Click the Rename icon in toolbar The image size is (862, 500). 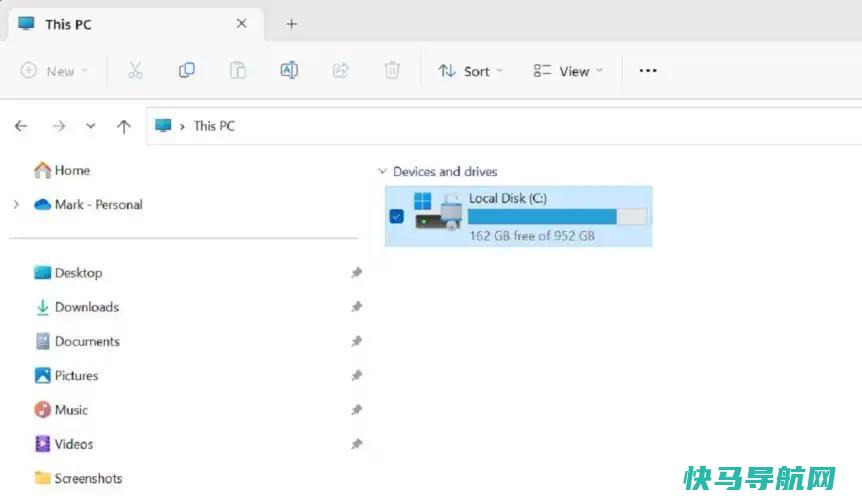click(289, 70)
